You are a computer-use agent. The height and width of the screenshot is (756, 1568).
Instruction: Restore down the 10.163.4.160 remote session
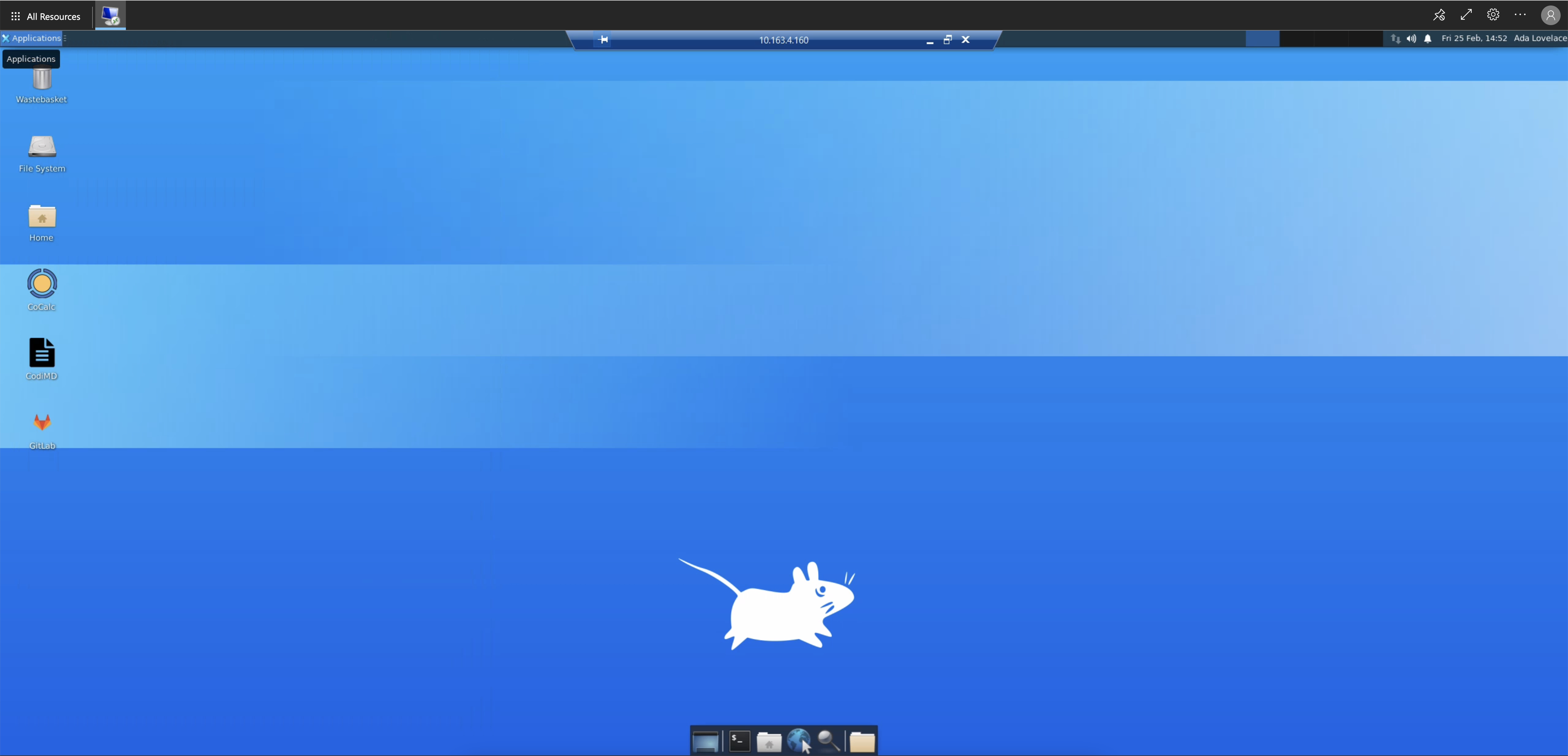[947, 39]
